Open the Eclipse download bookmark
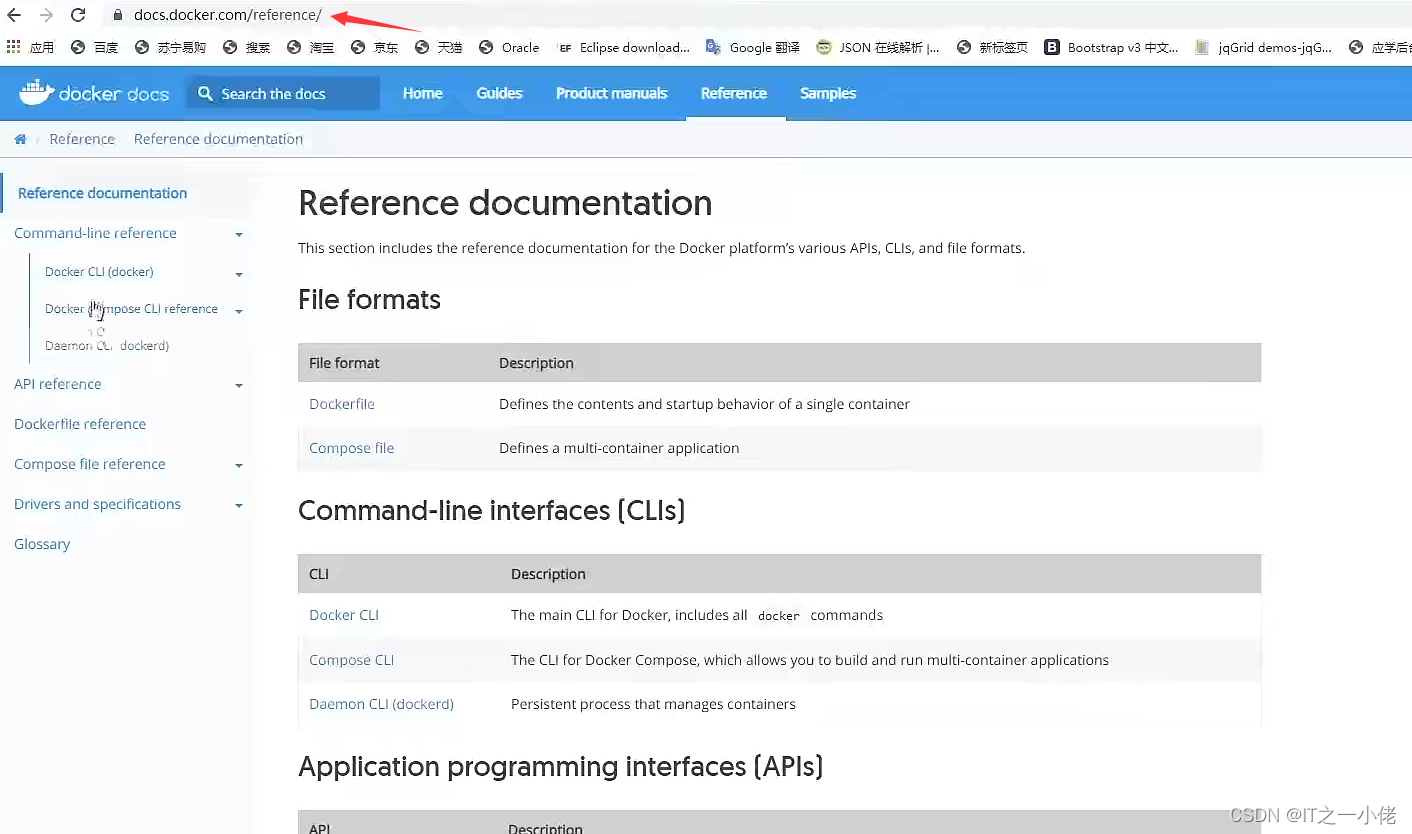Screen dimensions: 1412x834 624,47
